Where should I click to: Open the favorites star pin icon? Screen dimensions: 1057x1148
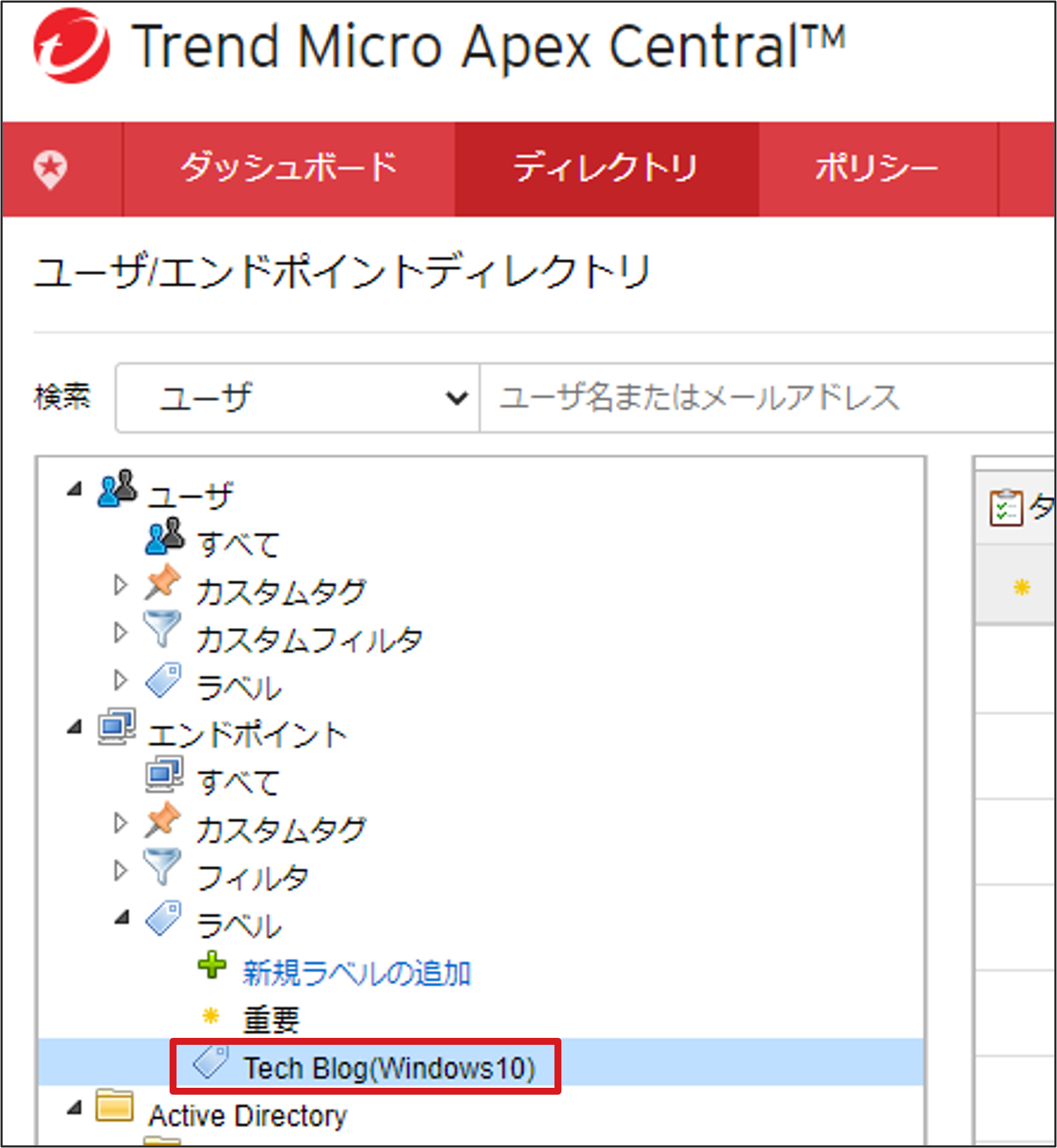(x=51, y=170)
